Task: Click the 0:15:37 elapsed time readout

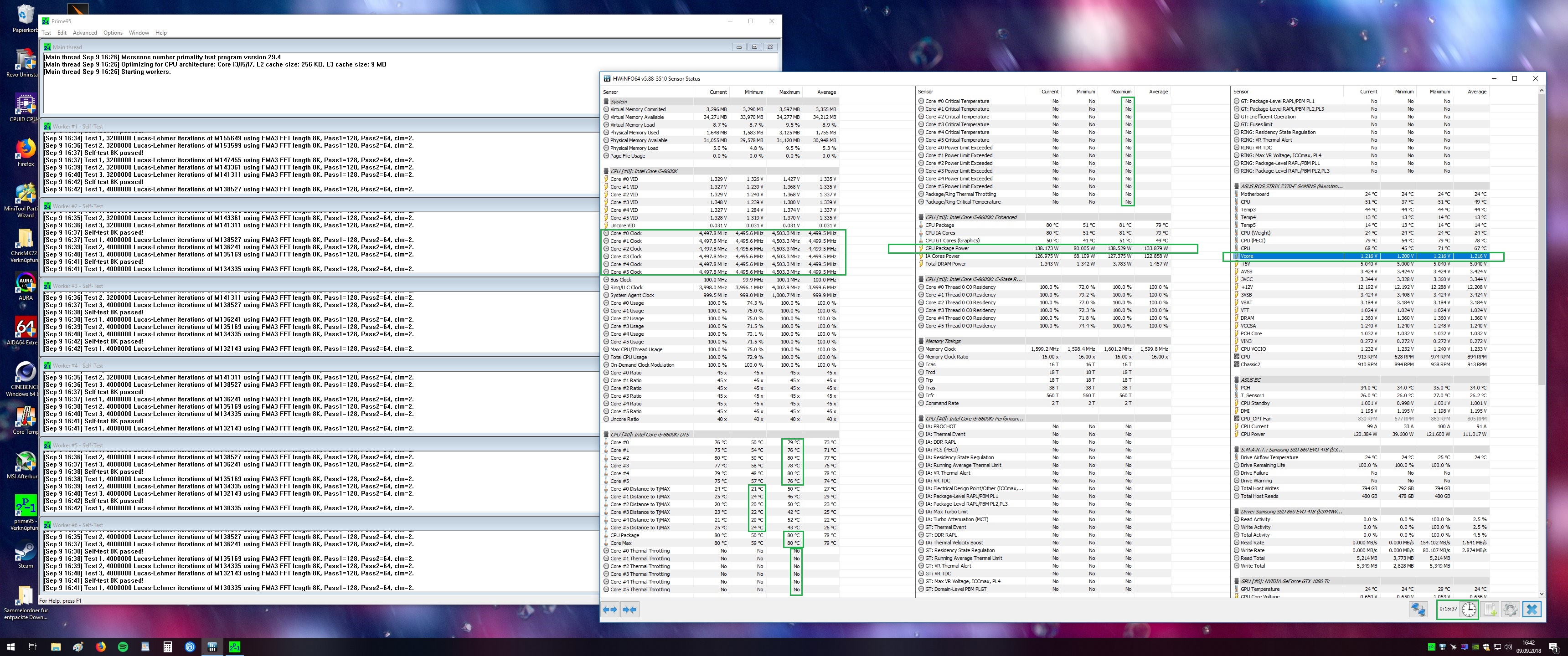Action: (x=1448, y=609)
